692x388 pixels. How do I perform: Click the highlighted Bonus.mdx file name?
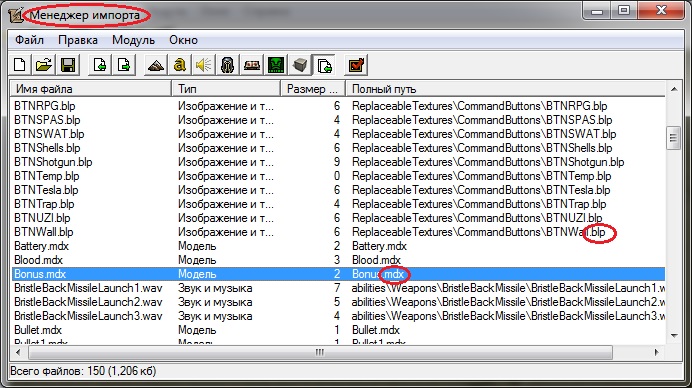[40, 274]
